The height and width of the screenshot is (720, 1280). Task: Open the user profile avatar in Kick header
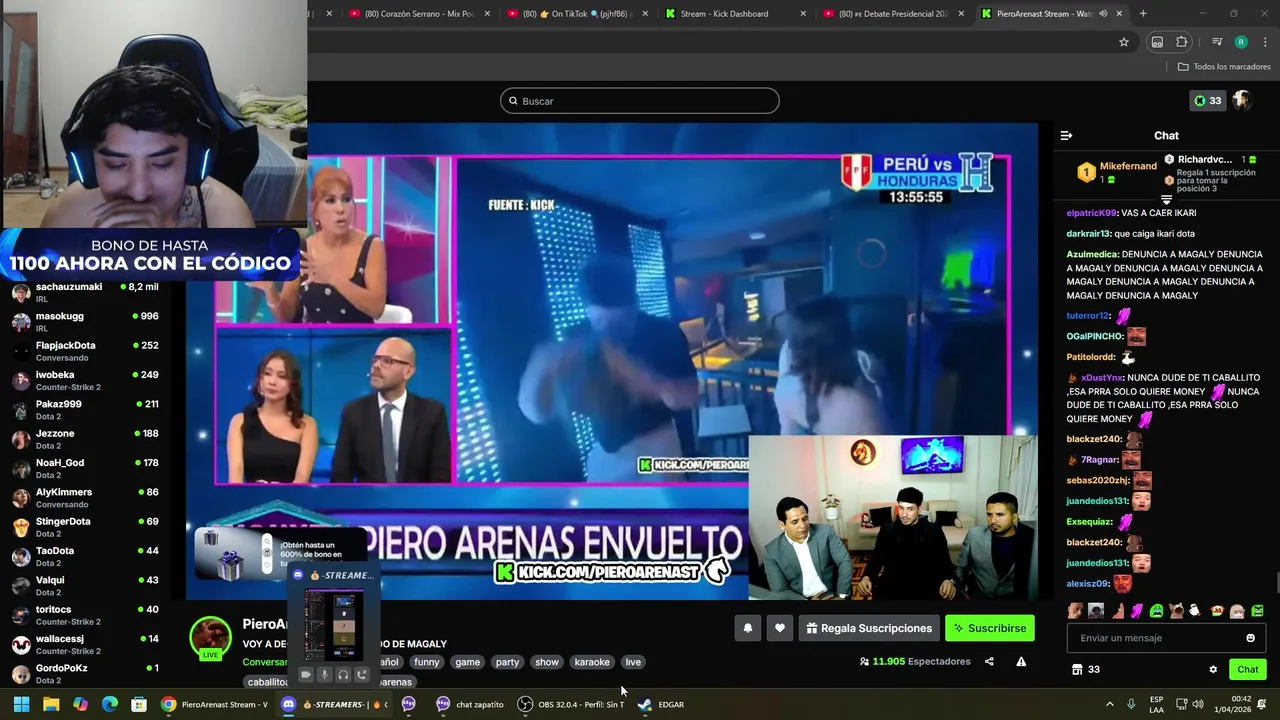pos(1241,100)
